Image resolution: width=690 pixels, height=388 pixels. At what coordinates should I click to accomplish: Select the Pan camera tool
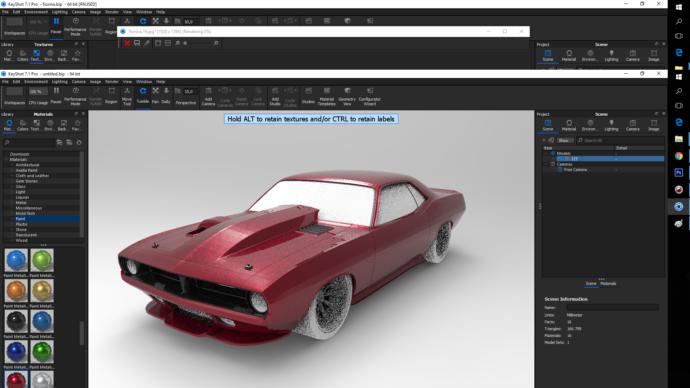tap(155, 95)
